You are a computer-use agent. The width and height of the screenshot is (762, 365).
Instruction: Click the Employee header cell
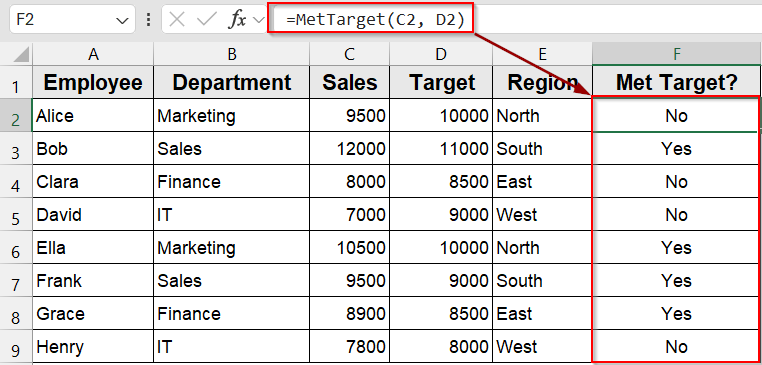[x=93, y=83]
